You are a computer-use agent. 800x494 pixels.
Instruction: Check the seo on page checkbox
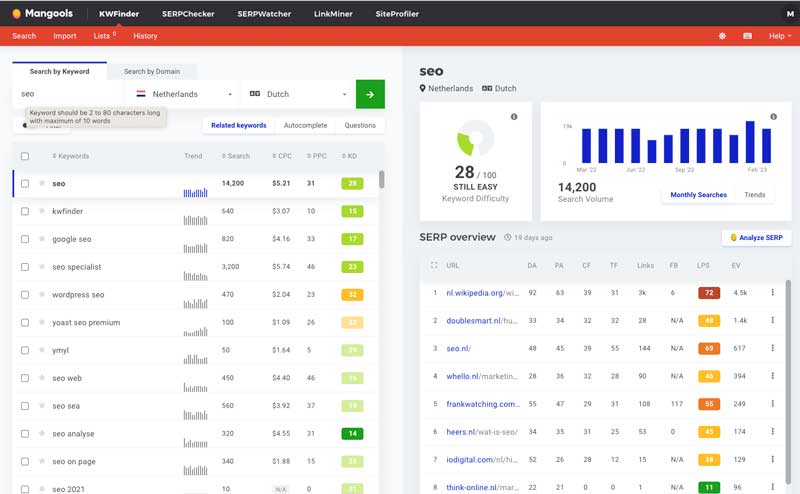(x=25, y=461)
